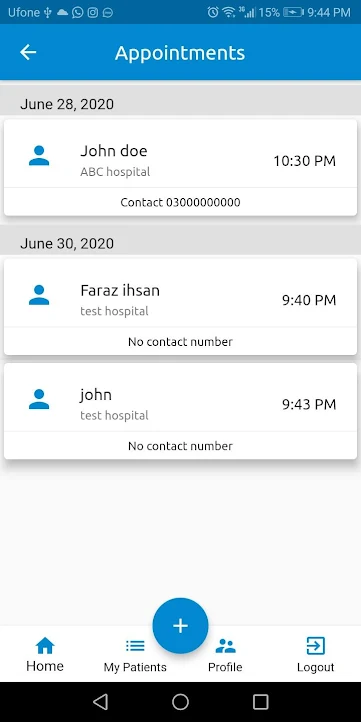Tap the Logout label in bottom bar
Screen dimensions: 361x722
tap(315, 667)
